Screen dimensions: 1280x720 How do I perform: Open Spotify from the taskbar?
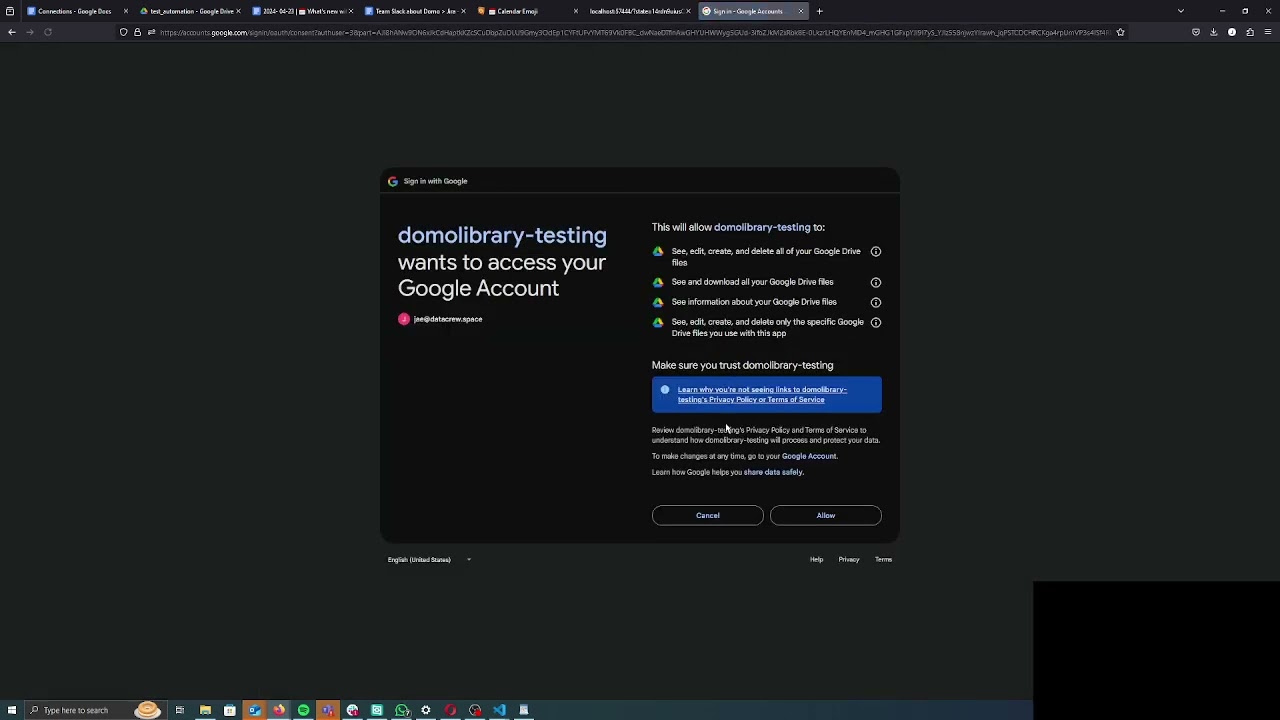click(303, 710)
